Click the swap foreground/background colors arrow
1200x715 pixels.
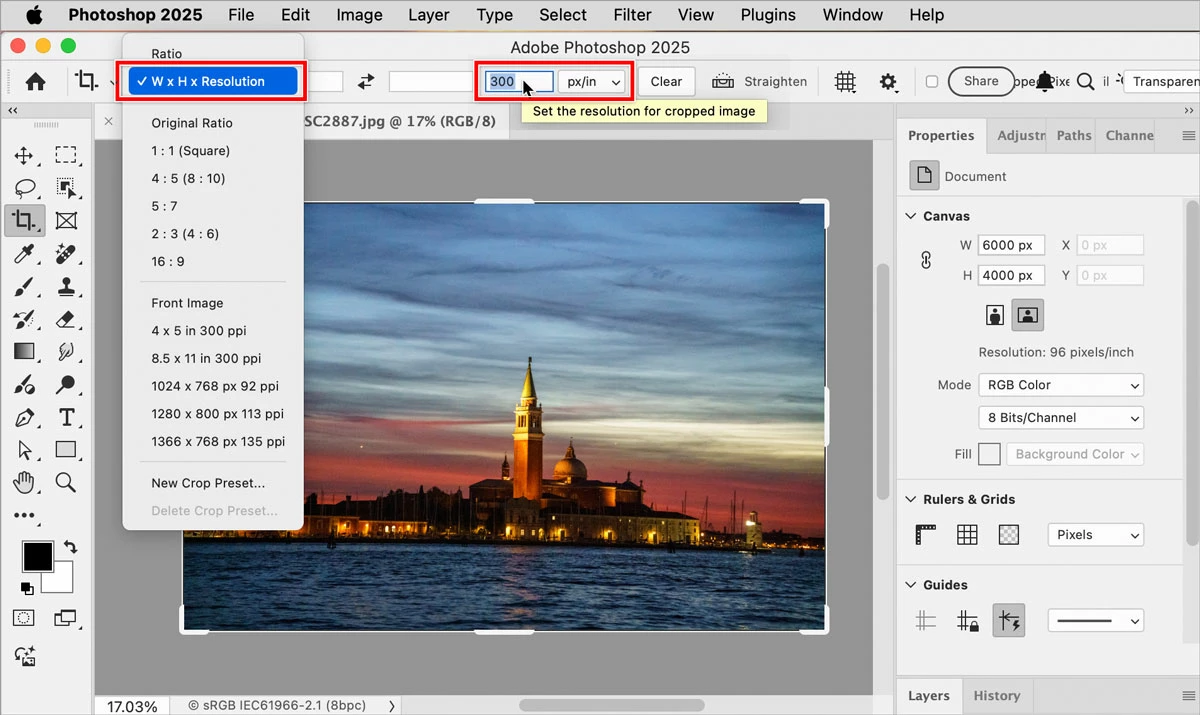click(x=69, y=547)
